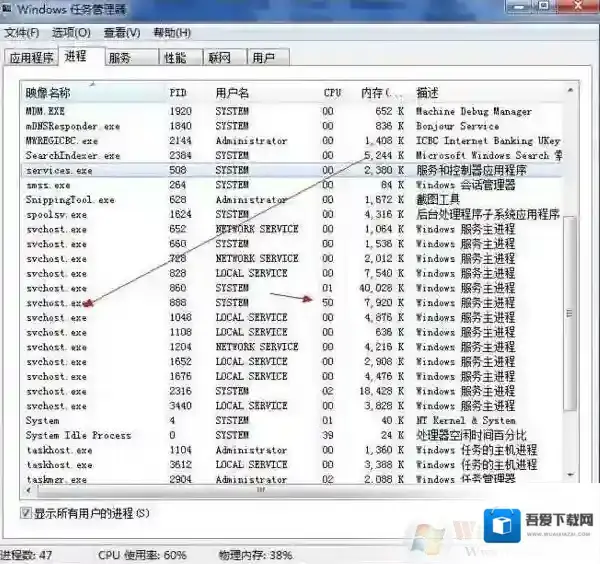Image resolution: width=600 pixels, height=564 pixels.
Task: Switch to the 应用程序 tab
Action: click(x=31, y=58)
